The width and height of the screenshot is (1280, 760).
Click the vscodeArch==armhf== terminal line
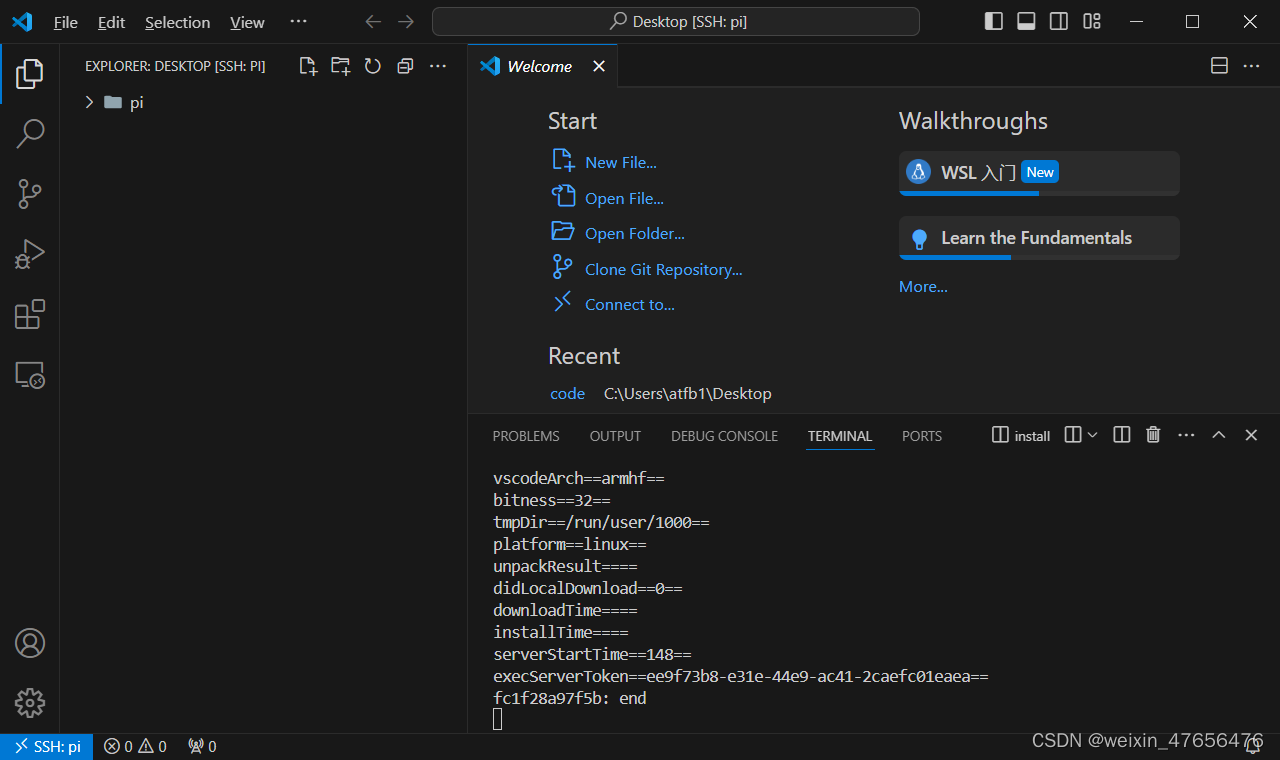pos(579,478)
